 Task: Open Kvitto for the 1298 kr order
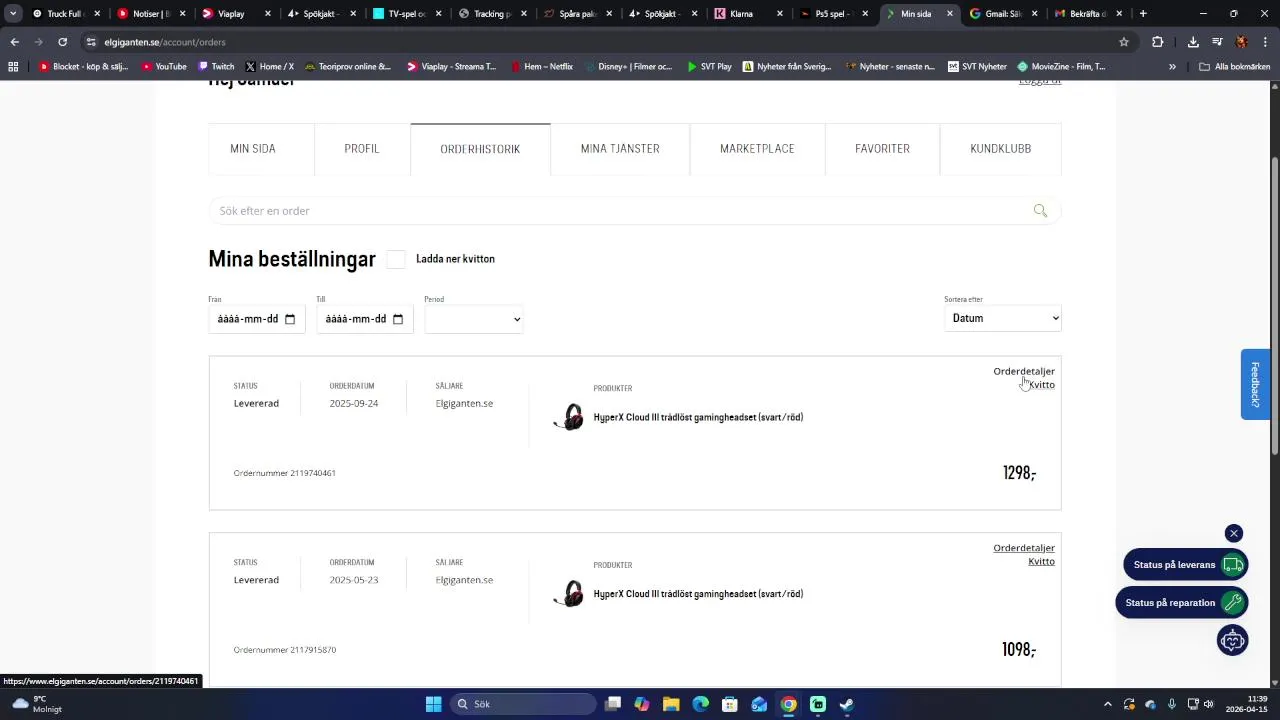(1042, 385)
